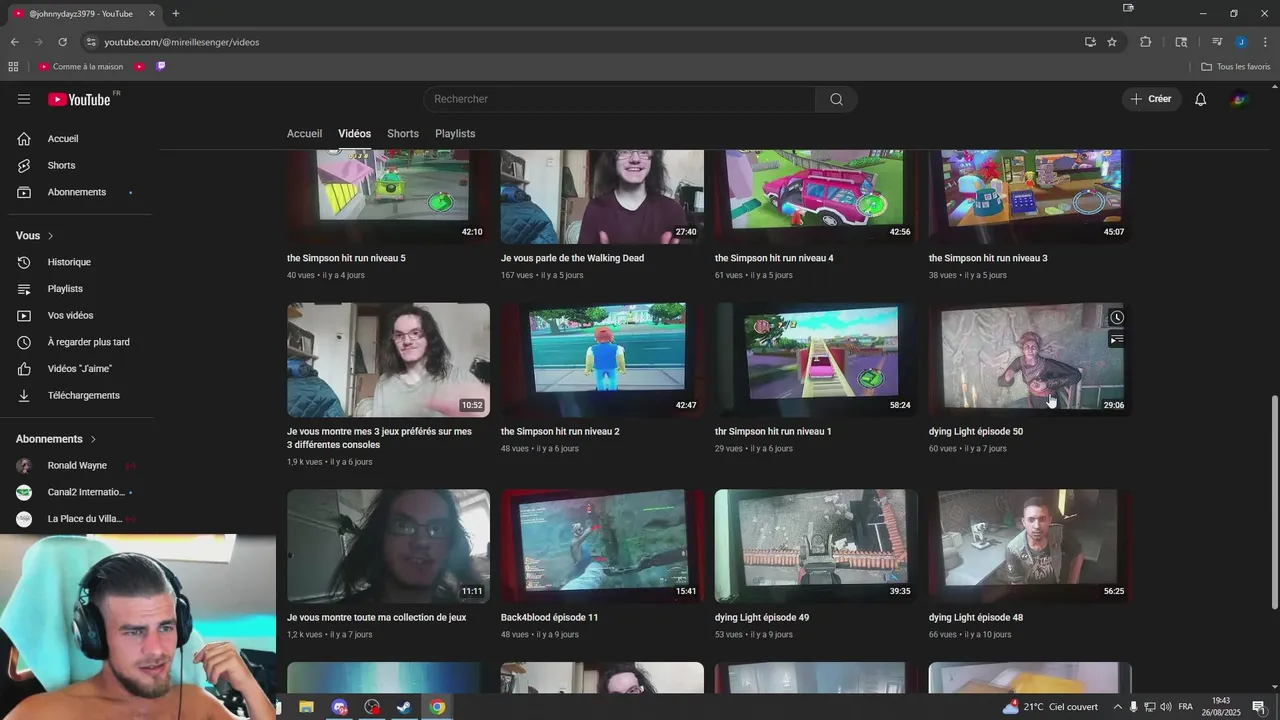Click title dying Light épisode 49
The image size is (1280, 720).
(x=762, y=618)
